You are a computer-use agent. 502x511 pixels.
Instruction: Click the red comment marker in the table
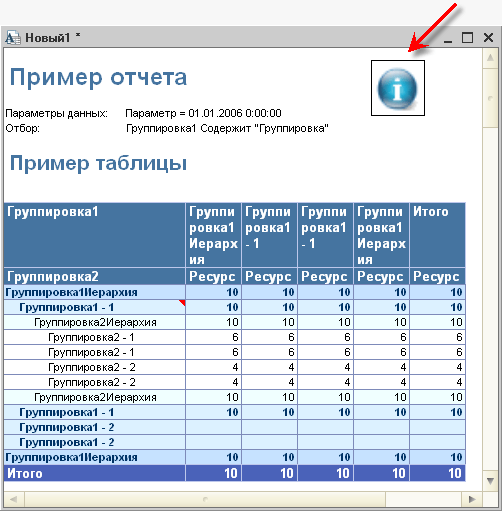pos(182,303)
